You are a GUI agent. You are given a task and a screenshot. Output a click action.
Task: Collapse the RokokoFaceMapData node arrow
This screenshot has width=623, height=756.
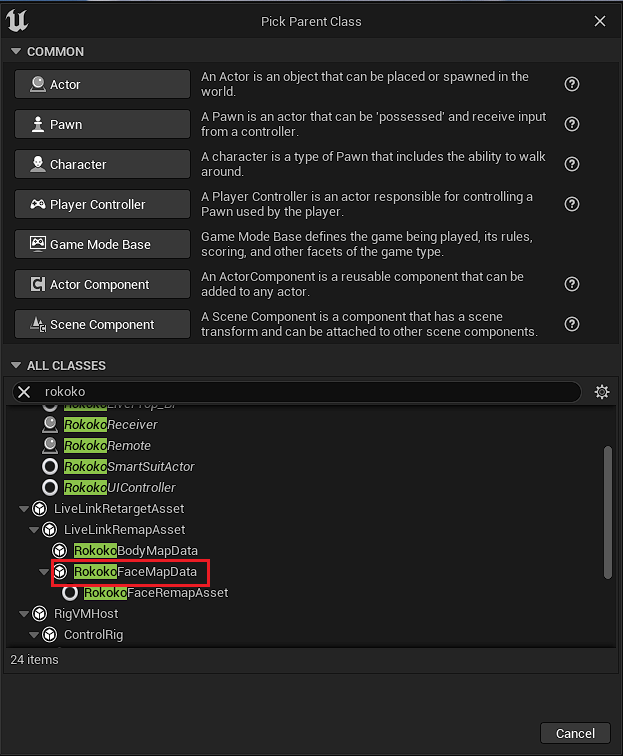(x=44, y=572)
